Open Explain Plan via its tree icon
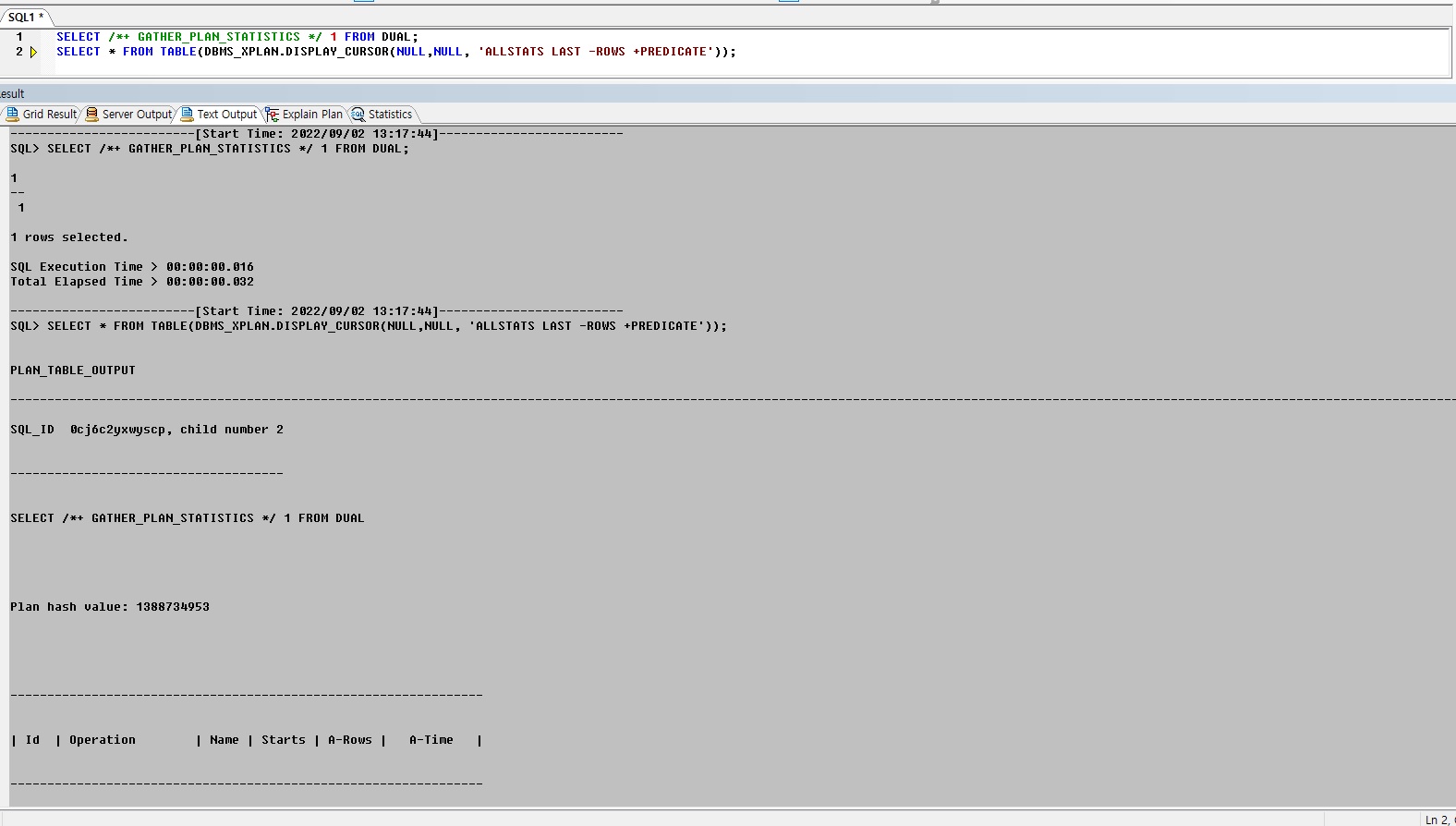Screen dimensions: 1456x826 point(273,115)
